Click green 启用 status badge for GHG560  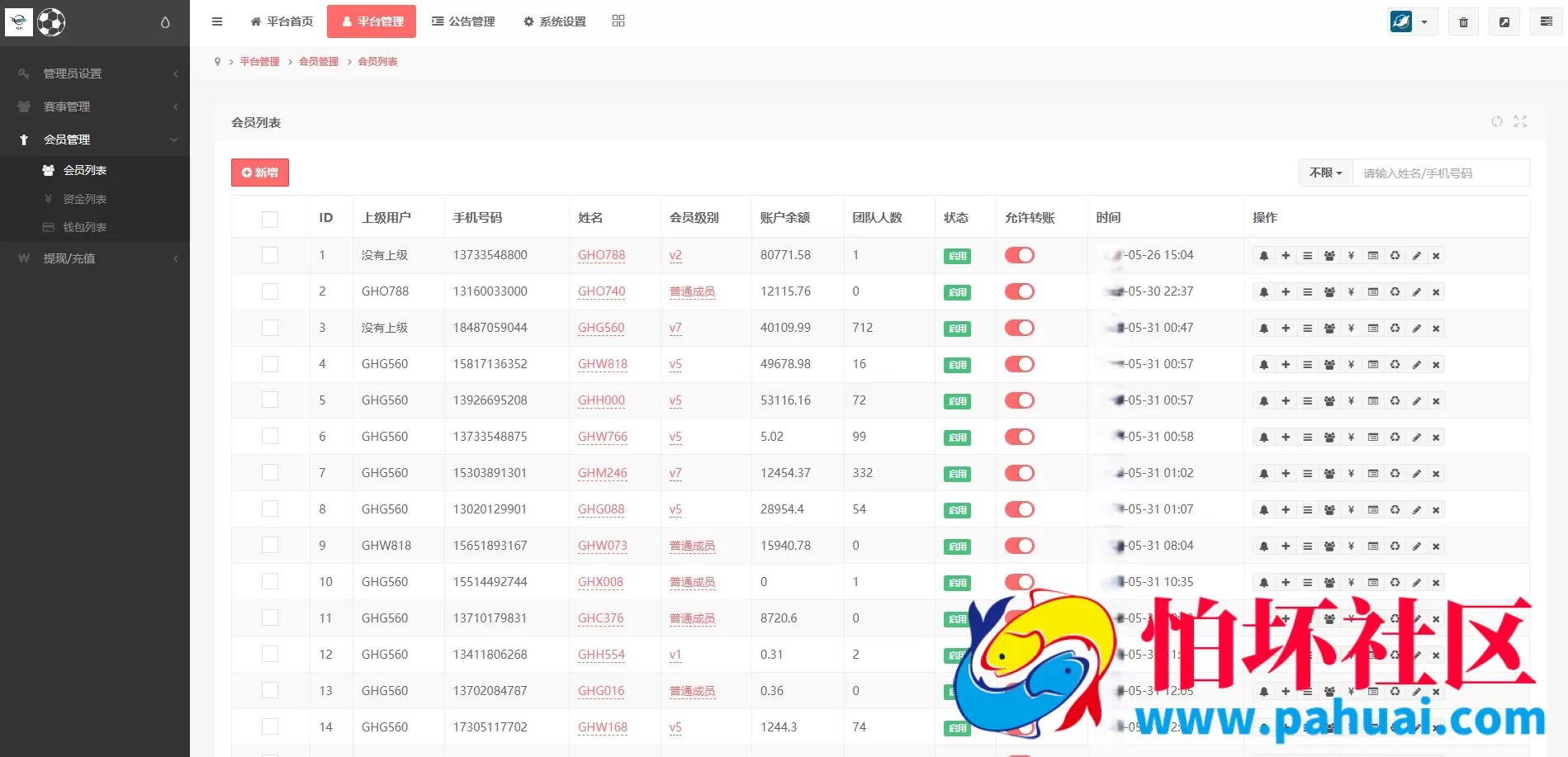click(957, 329)
